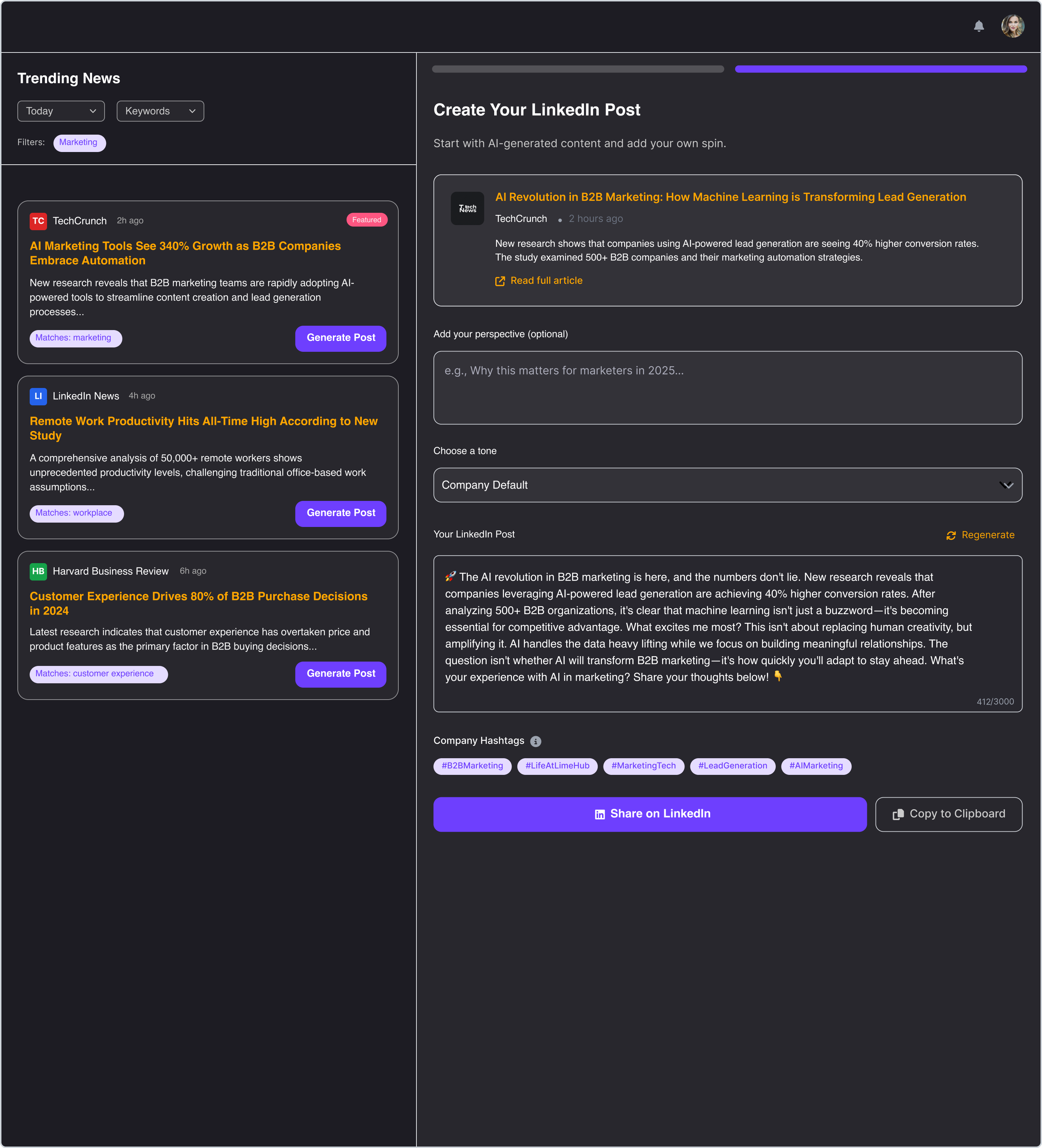Viewport: 1042px width, 1148px height.
Task: Select the #LeadGeneration hashtag
Action: click(x=732, y=767)
